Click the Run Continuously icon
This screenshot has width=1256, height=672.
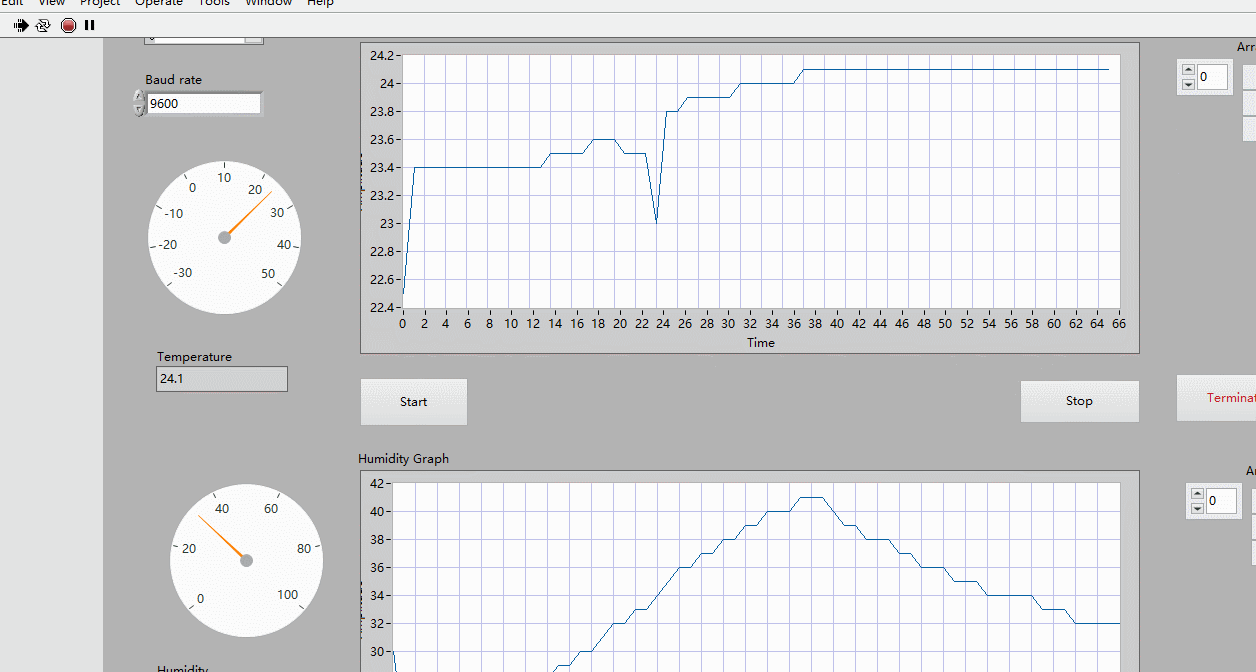(x=43, y=26)
